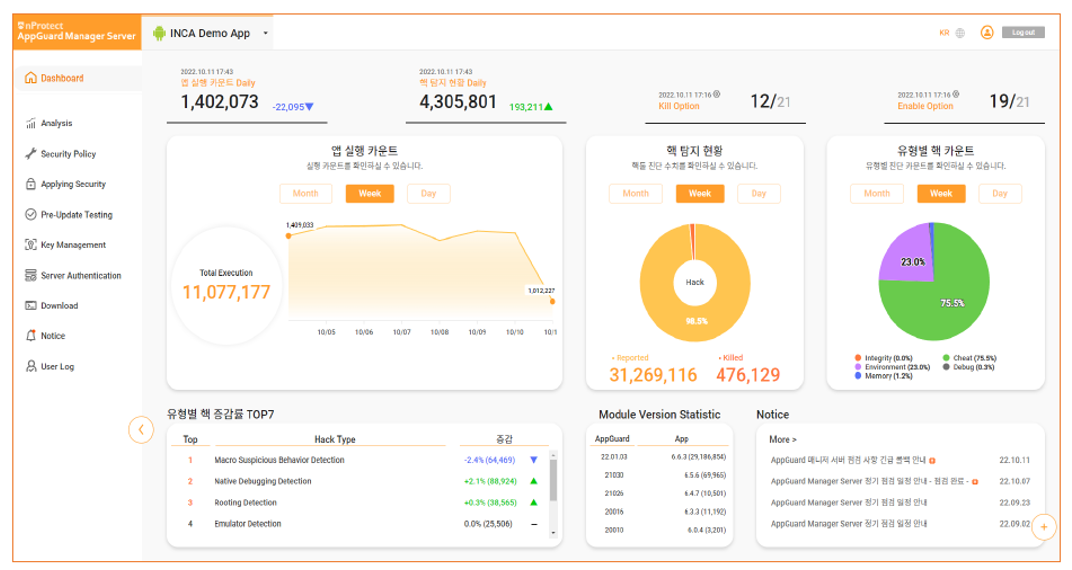Open the INCA Demo App dropdown
Viewport: 1072px width, 570px height.
pos(266,33)
